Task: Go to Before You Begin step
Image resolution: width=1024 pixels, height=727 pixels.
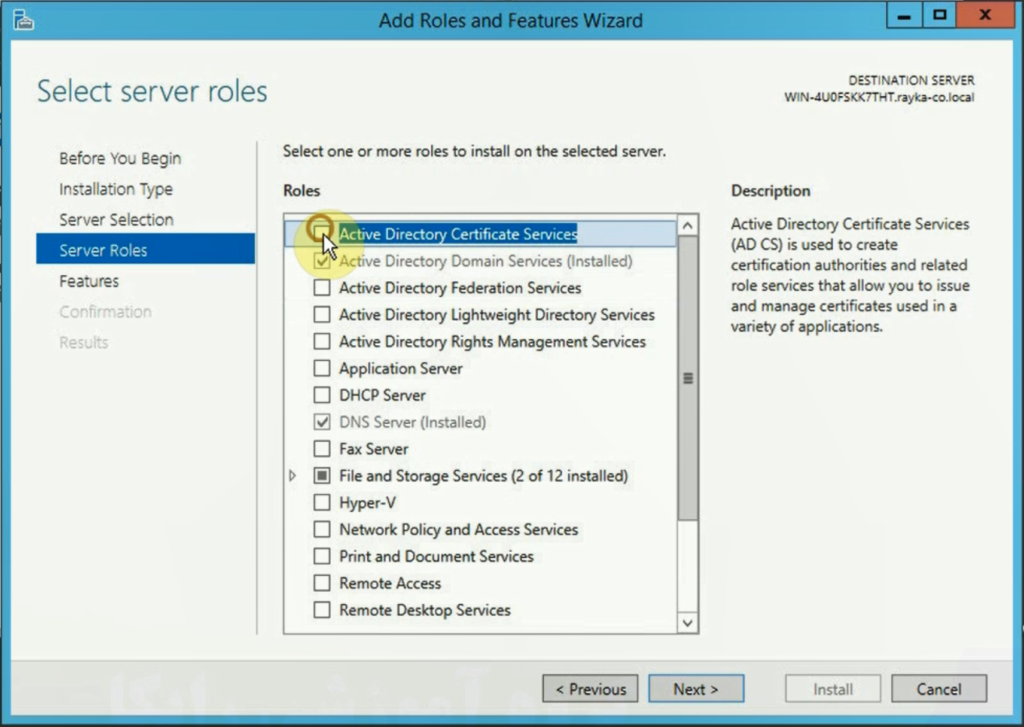Action: click(x=120, y=158)
